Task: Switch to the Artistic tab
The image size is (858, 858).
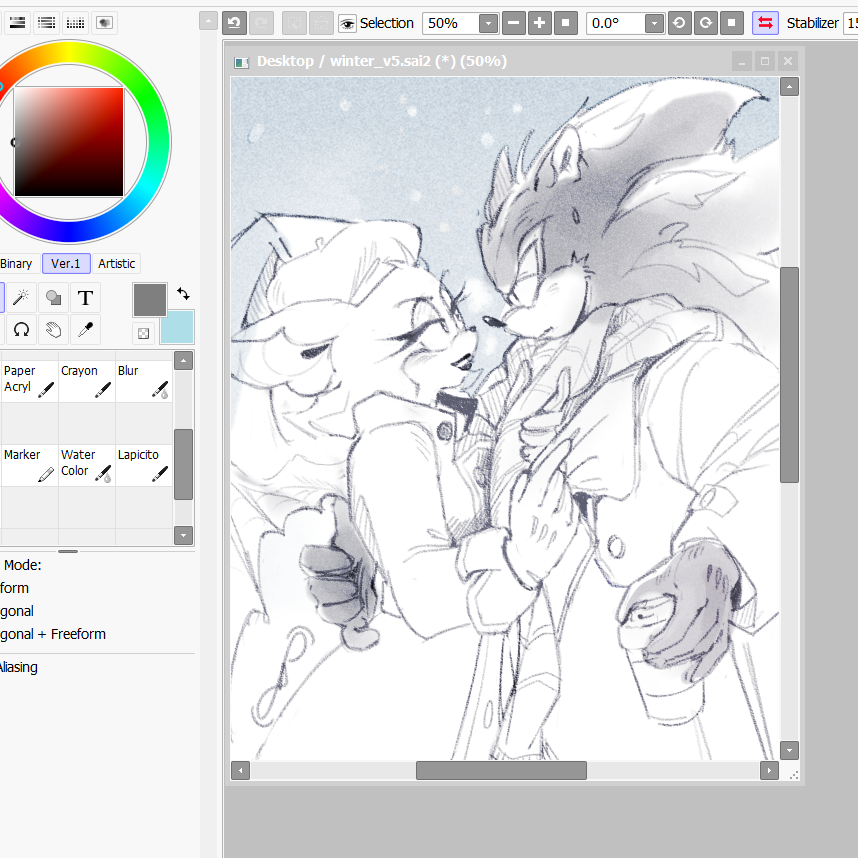Action: tap(117, 264)
